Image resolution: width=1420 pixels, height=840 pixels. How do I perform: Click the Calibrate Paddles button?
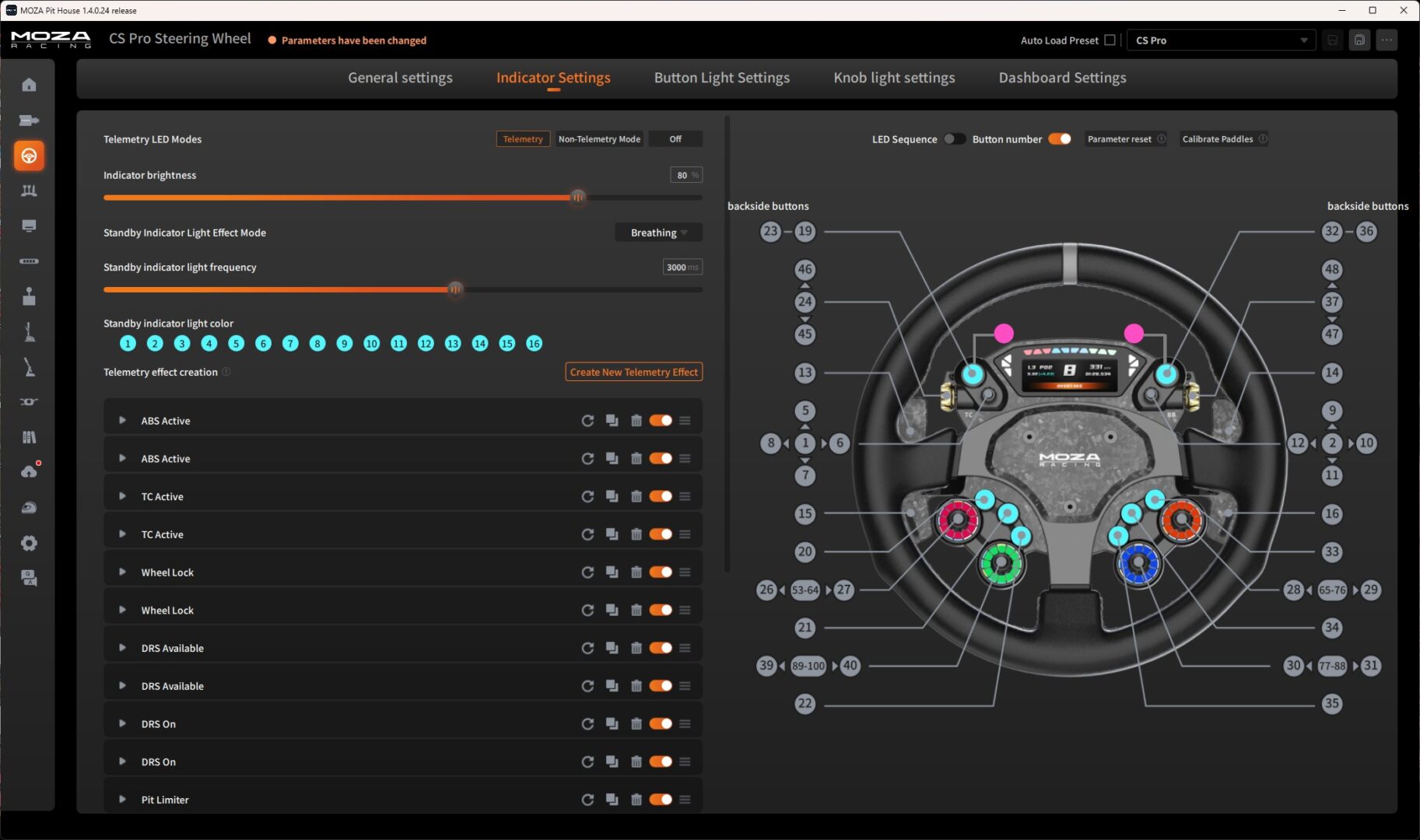[1224, 139]
